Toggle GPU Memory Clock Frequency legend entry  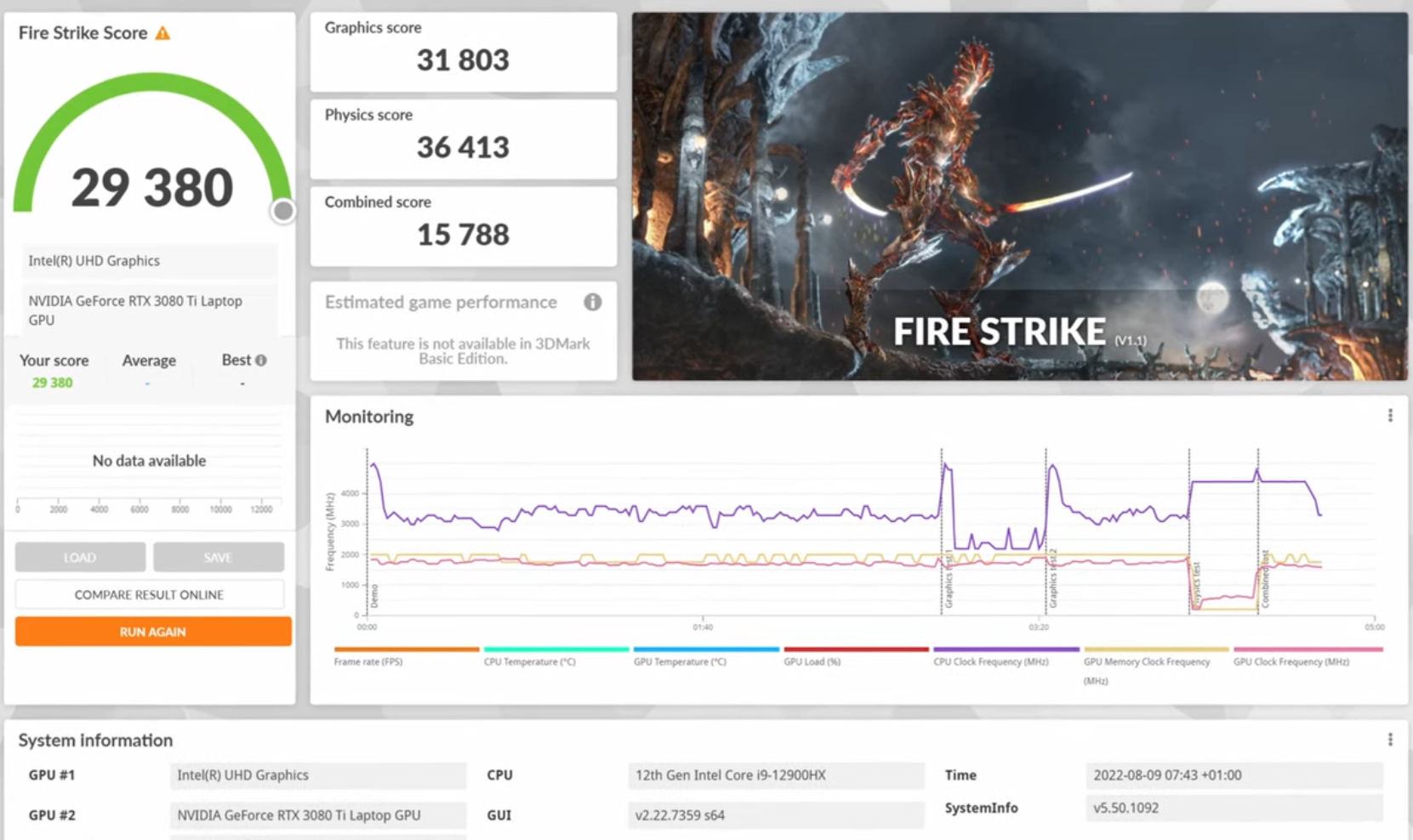coord(1156,666)
